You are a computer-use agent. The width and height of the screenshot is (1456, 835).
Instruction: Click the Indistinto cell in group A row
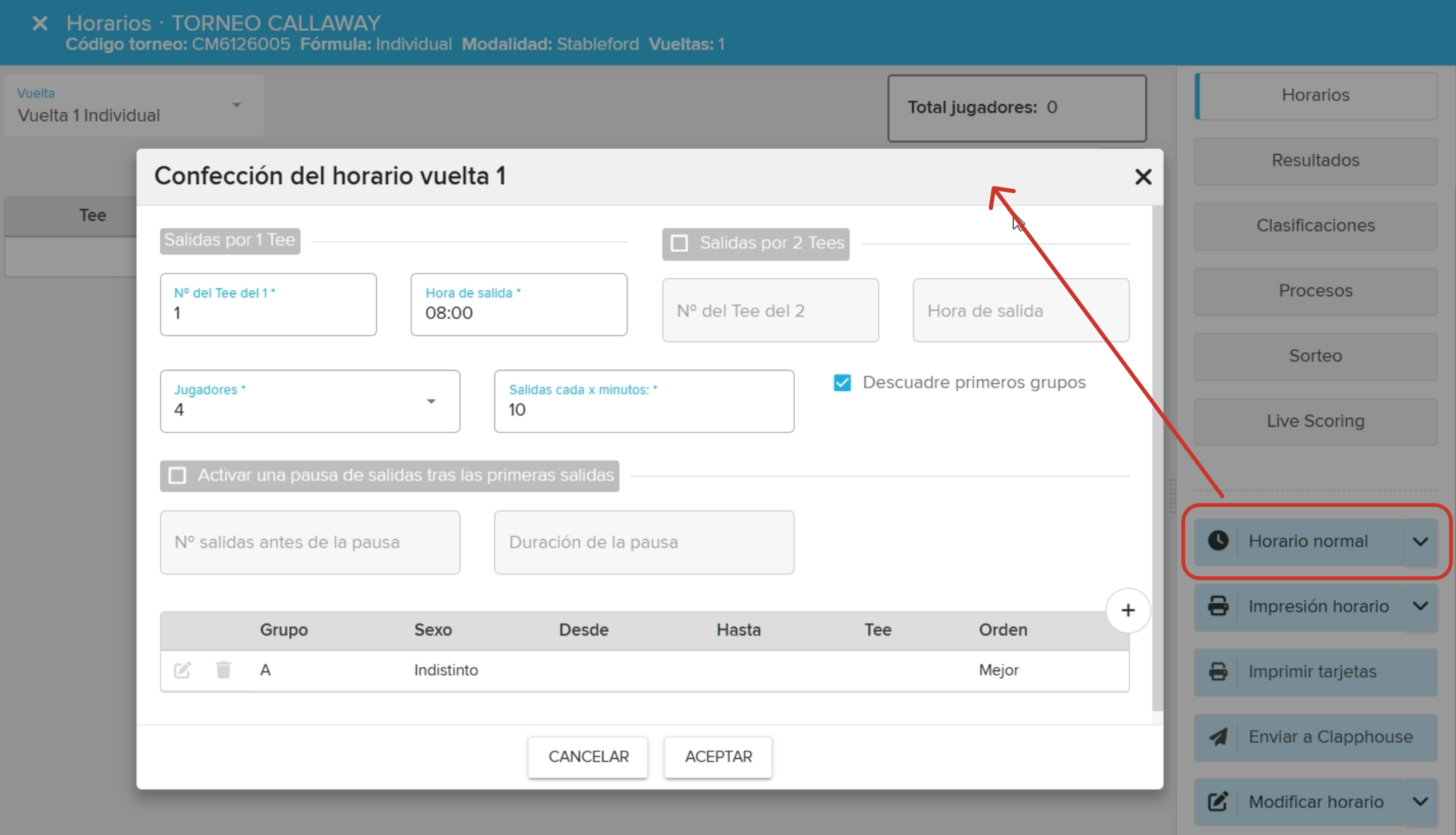click(x=446, y=670)
